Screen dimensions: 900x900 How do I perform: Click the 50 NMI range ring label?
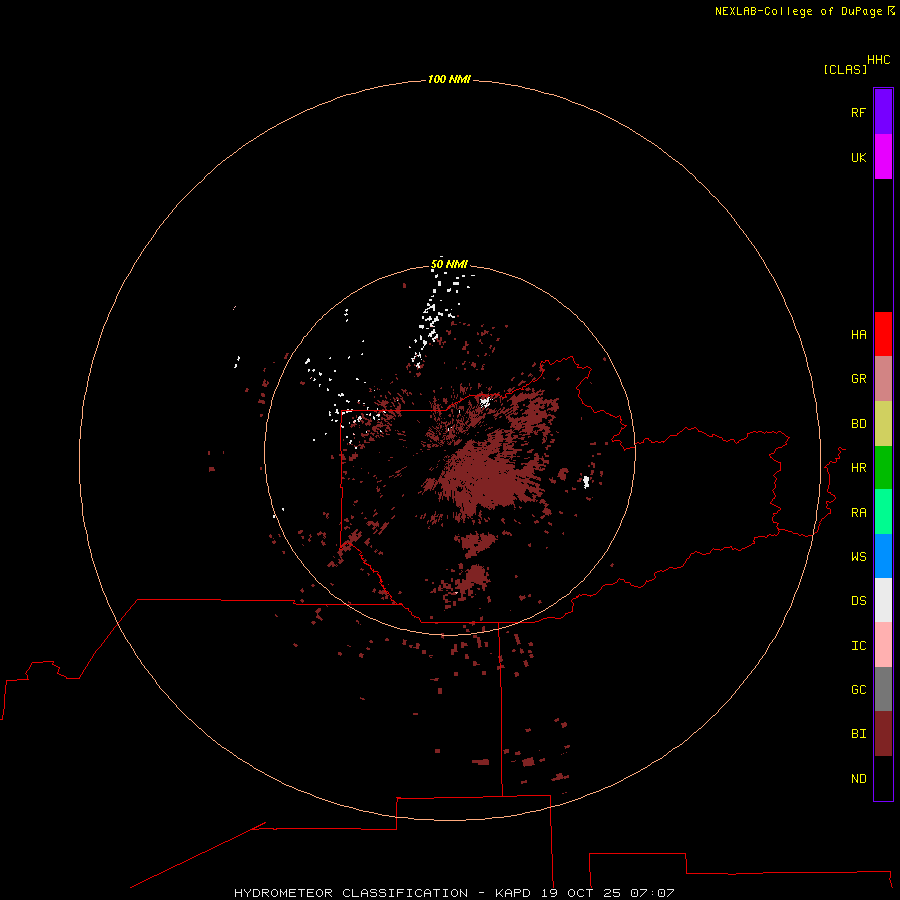coord(449,264)
